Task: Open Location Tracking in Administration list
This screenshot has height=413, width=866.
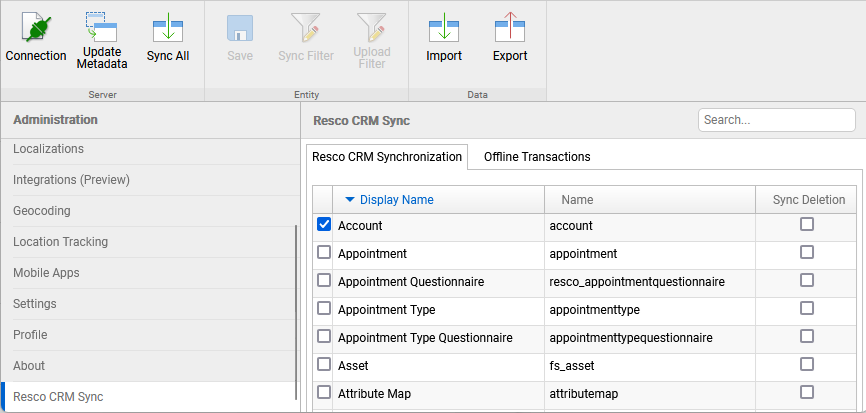Action: pos(60,242)
